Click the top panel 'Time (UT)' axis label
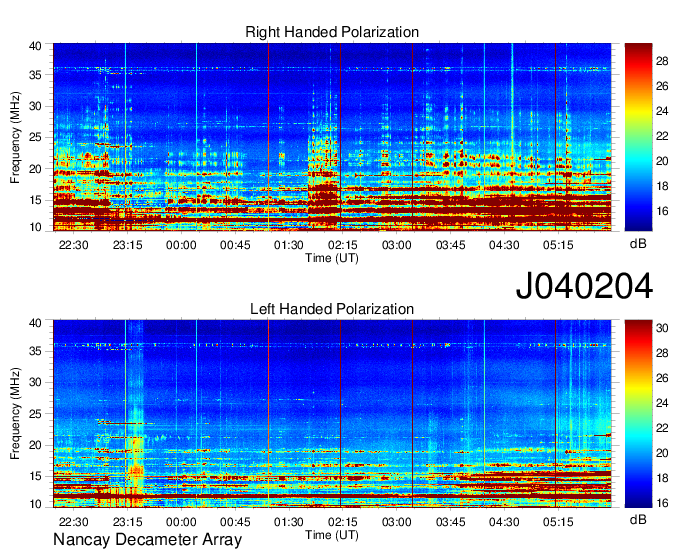 (332, 258)
